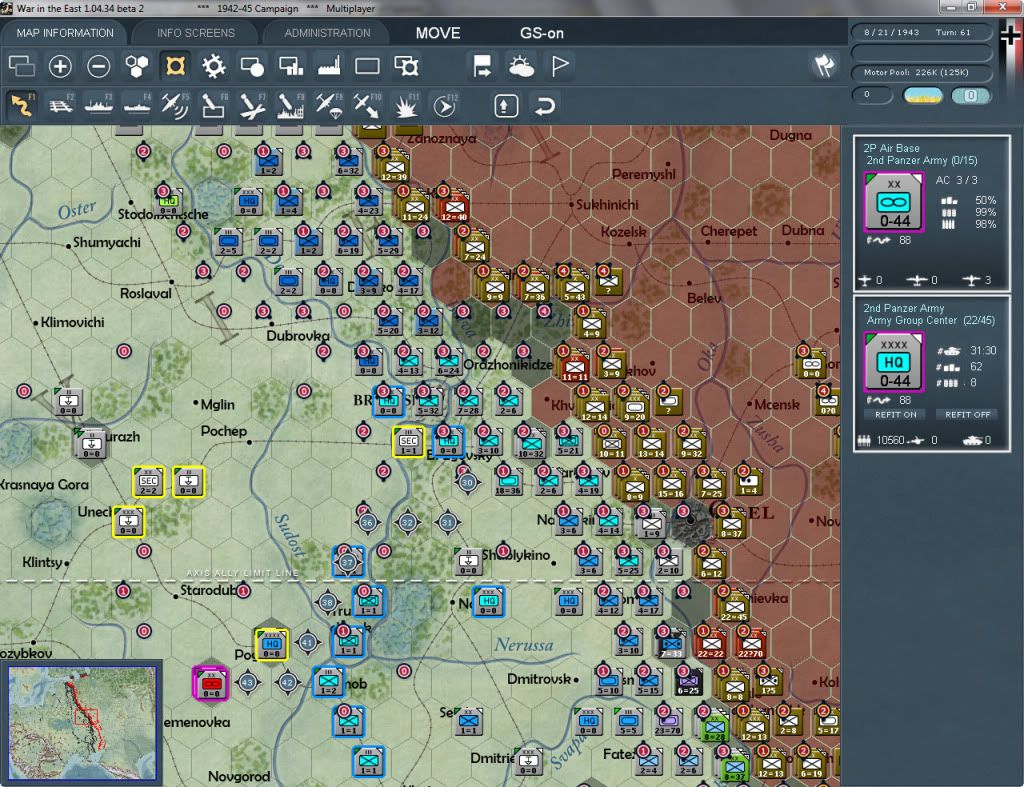Switch to the INFO SCREENS tab
The image size is (1024, 787).
click(195, 33)
